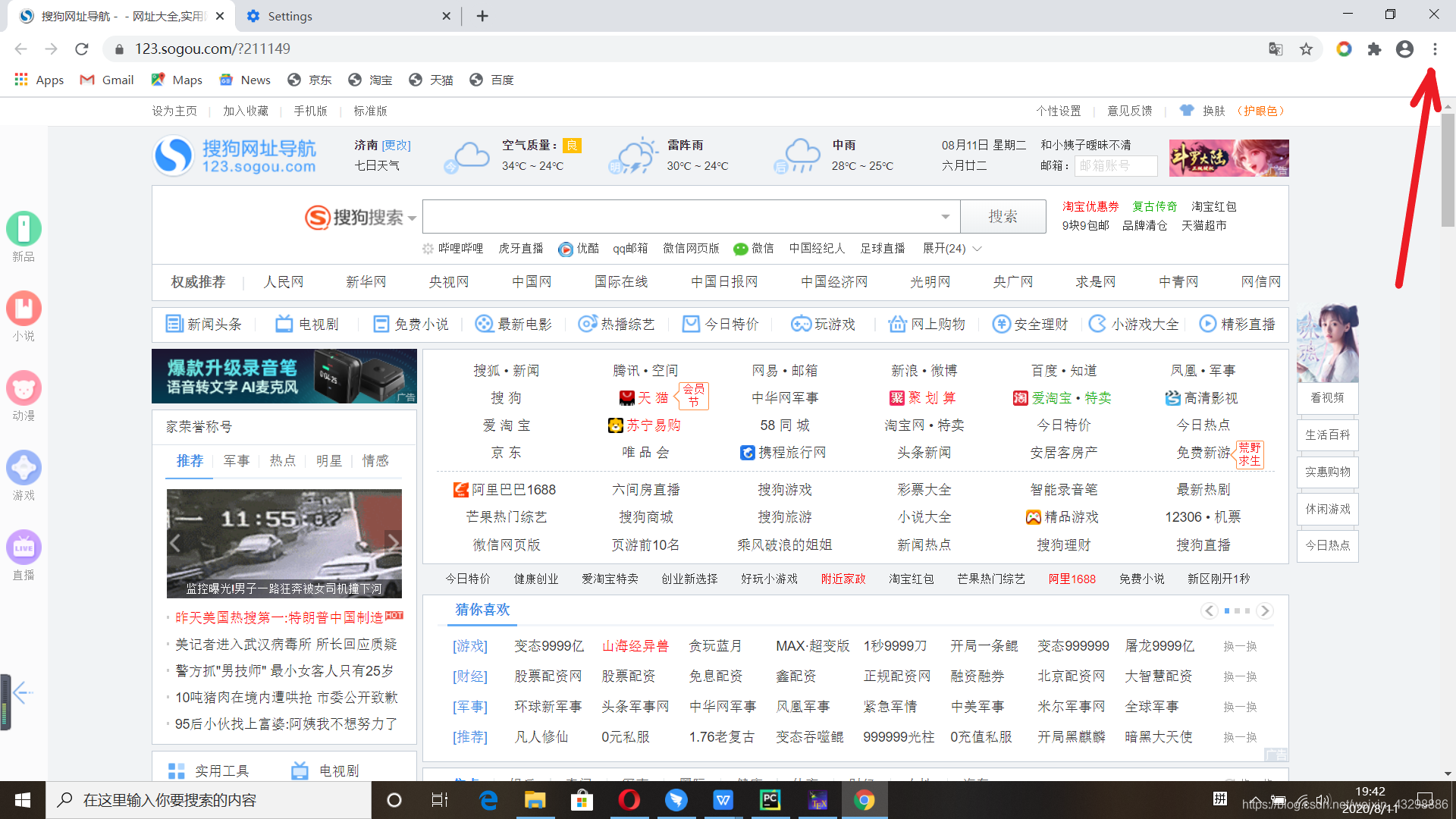The width and height of the screenshot is (1456, 819).
Task: Open the Opera browser taskbar icon
Action: point(629,800)
